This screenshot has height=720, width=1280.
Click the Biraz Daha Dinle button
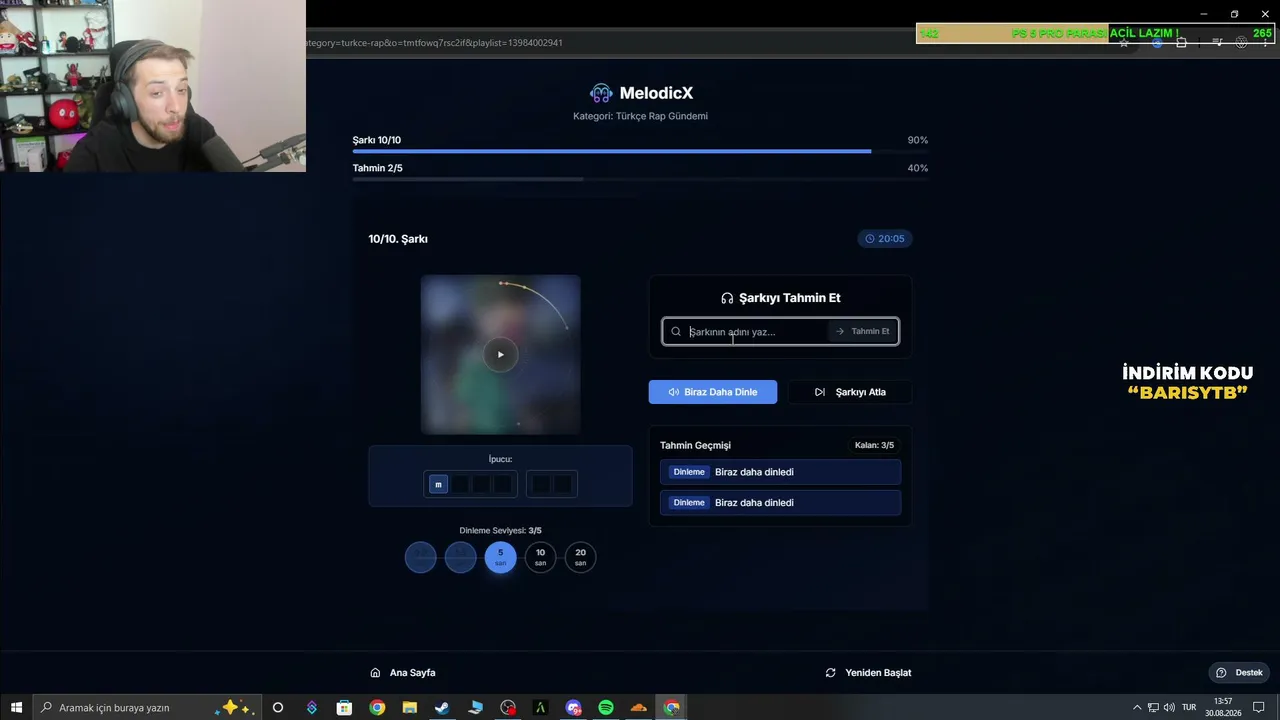point(712,392)
